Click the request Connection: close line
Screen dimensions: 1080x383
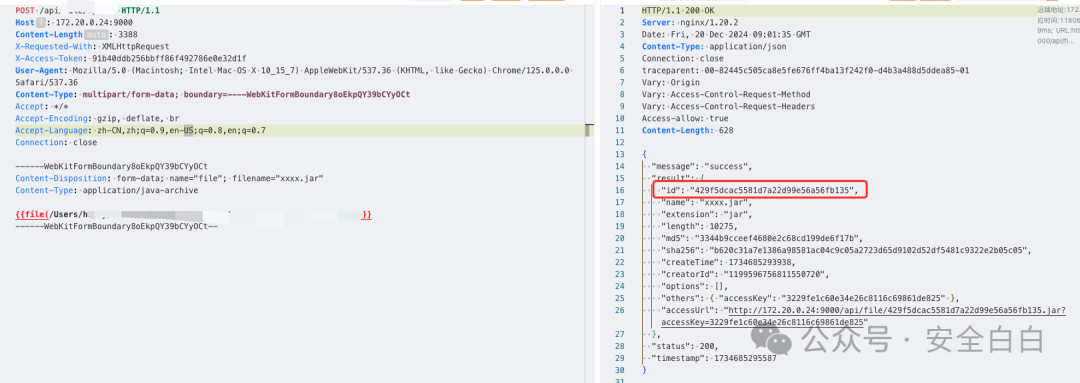click(56, 142)
